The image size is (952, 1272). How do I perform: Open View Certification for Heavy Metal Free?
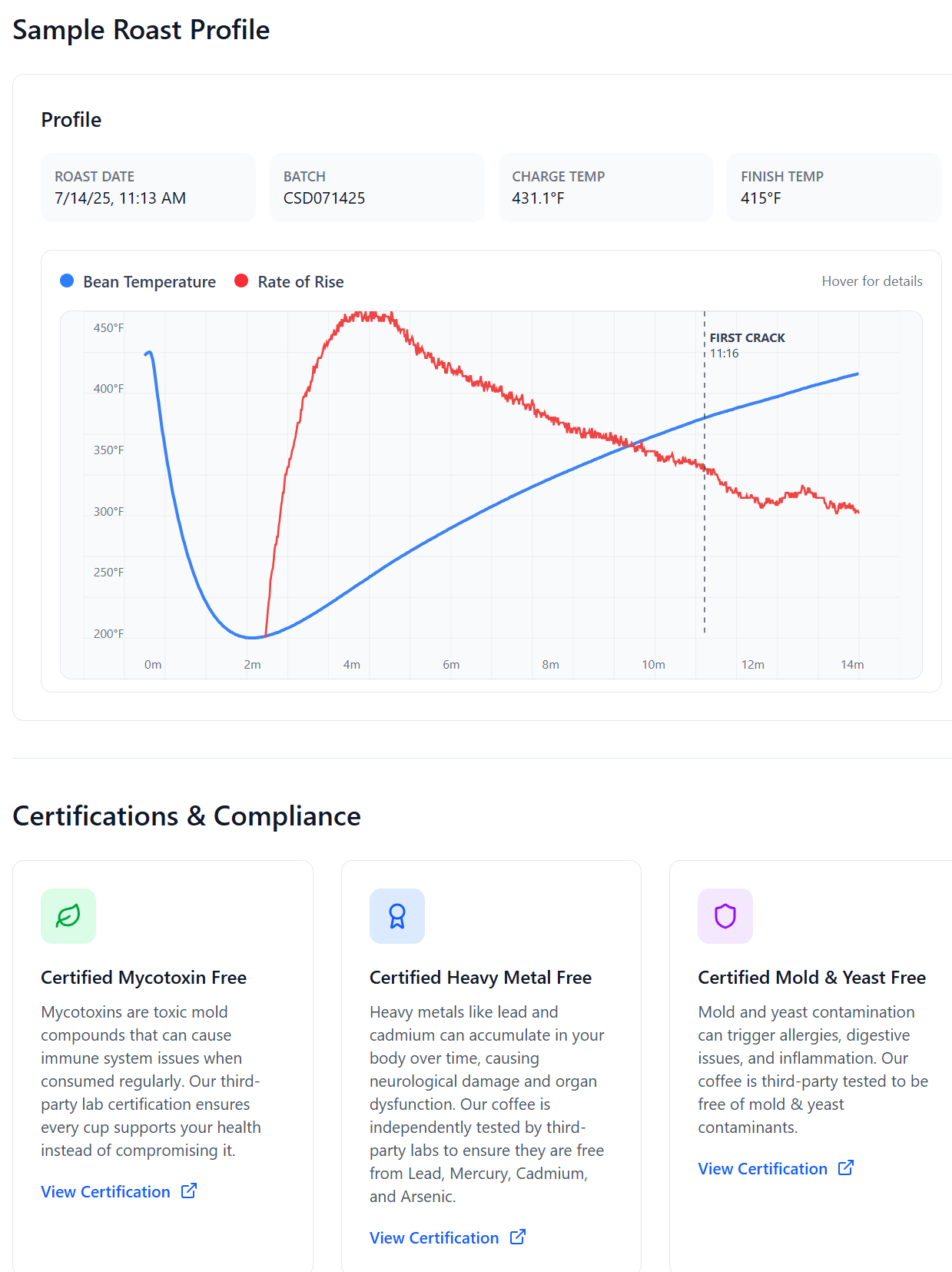click(434, 1237)
